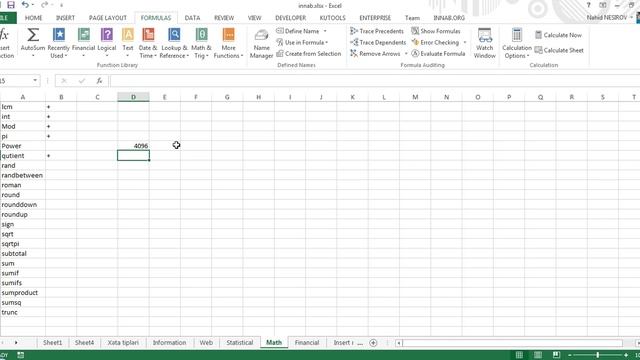
Task: Add a new sheet with plus icon
Action: click(x=373, y=343)
